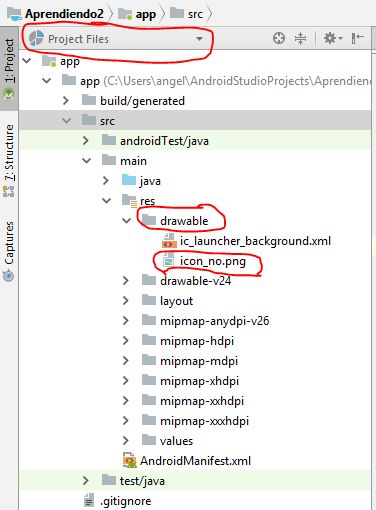376x510 pixels.
Task: Collapse the drawable folder
Action: click(127, 221)
